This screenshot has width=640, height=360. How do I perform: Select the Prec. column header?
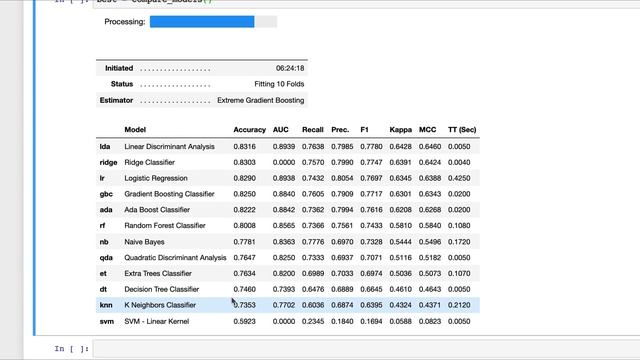tap(340, 130)
